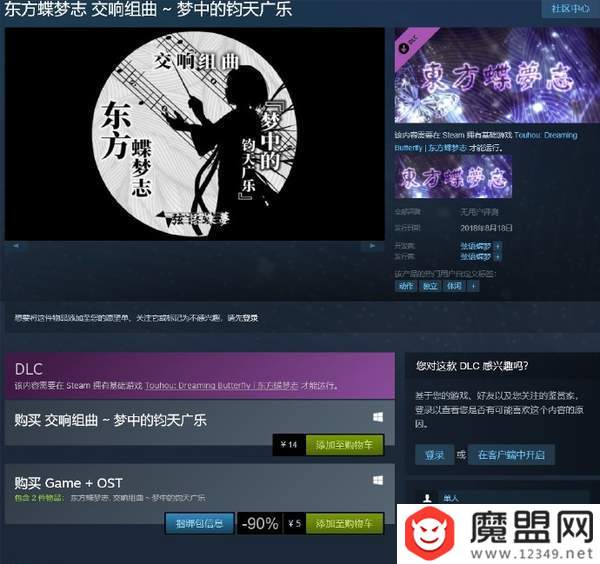This screenshot has width=600, height=564.
Task: Expand the plus button next to publisher
Action: coord(497,256)
